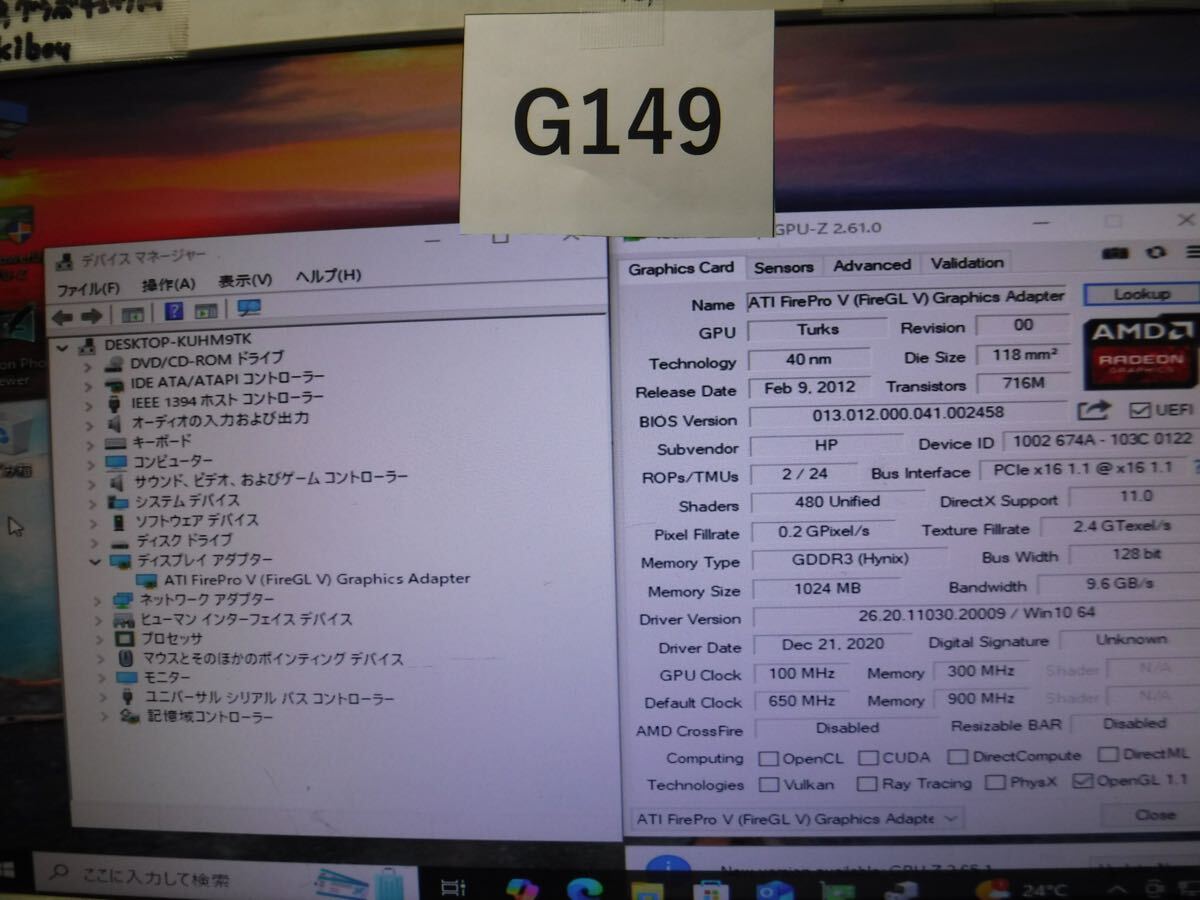Click the ネットワーク アダプター category icon

(123, 600)
